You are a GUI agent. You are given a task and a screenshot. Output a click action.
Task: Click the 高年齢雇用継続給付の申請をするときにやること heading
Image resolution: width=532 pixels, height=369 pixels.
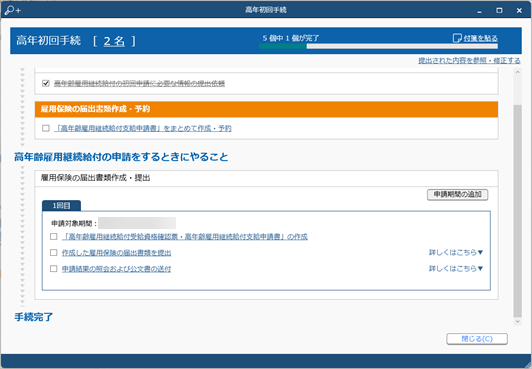click(121, 157)
